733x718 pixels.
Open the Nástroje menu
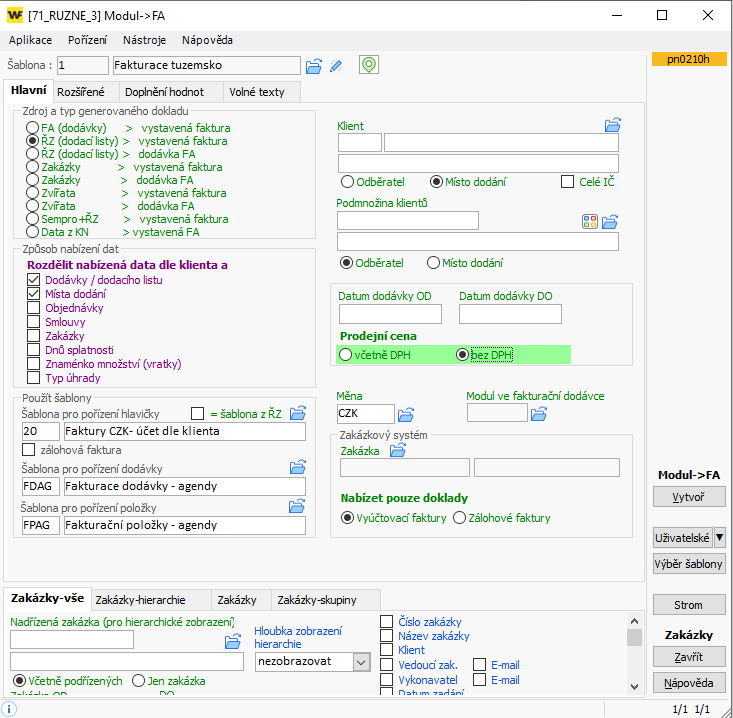[x=144, y=40]
